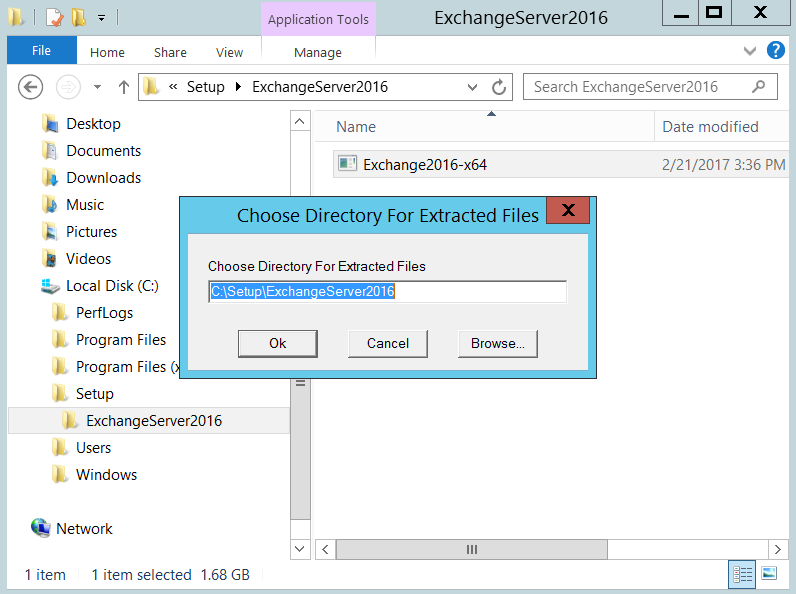Click Browse... to choose a folder

(497, 343)
